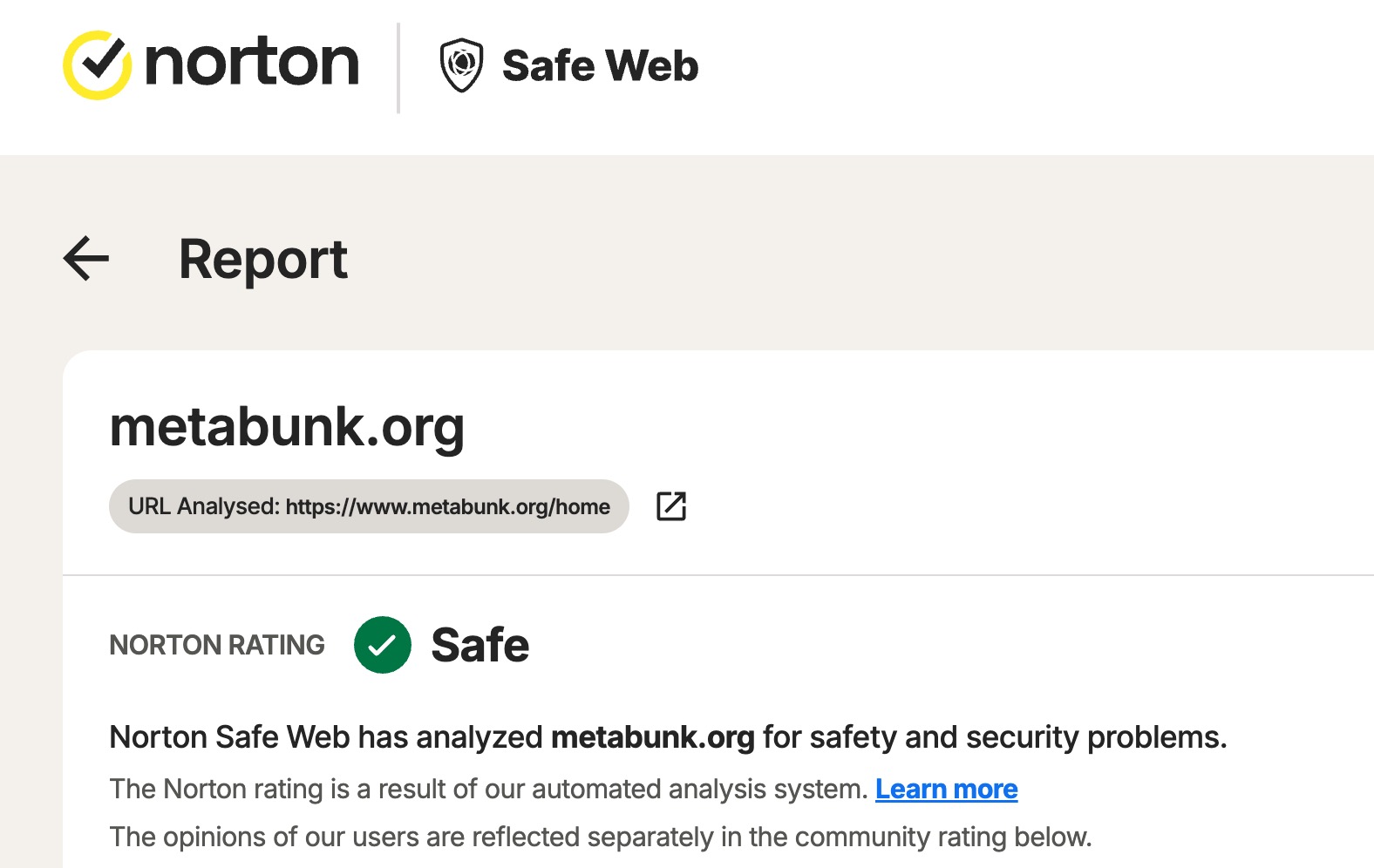The width and height of the screenshot is (1374, 868).
Task: Click the https://www.metabunk.org/home URL text
Action: (447, 507)
